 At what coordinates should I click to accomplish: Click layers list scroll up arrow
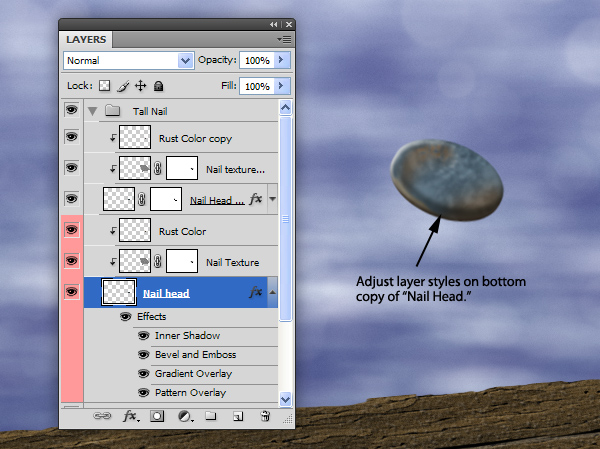pos(285,108)
